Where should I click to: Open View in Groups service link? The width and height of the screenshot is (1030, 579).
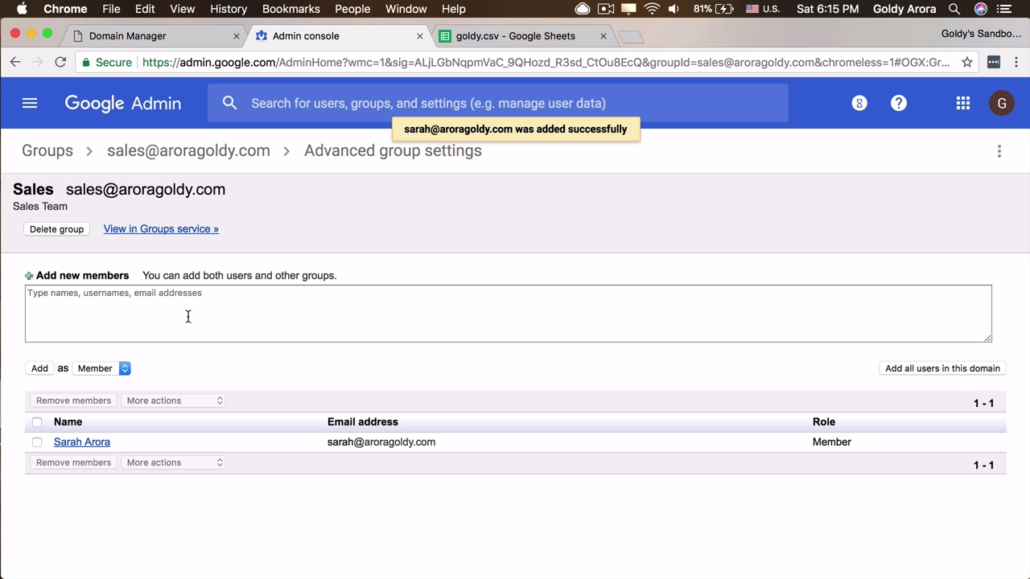coord(161,229)
